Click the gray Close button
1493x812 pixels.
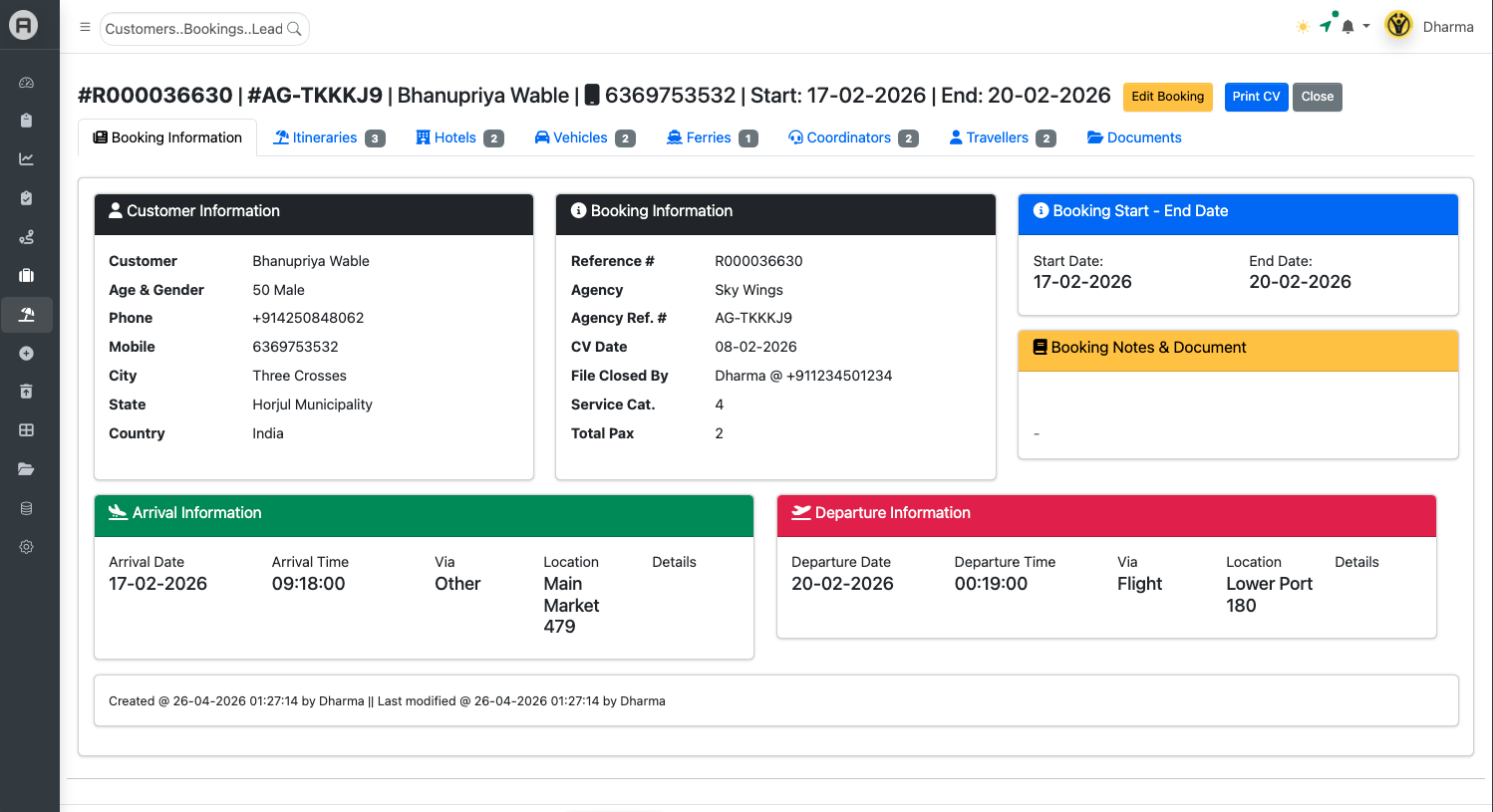click(1318, 97)
